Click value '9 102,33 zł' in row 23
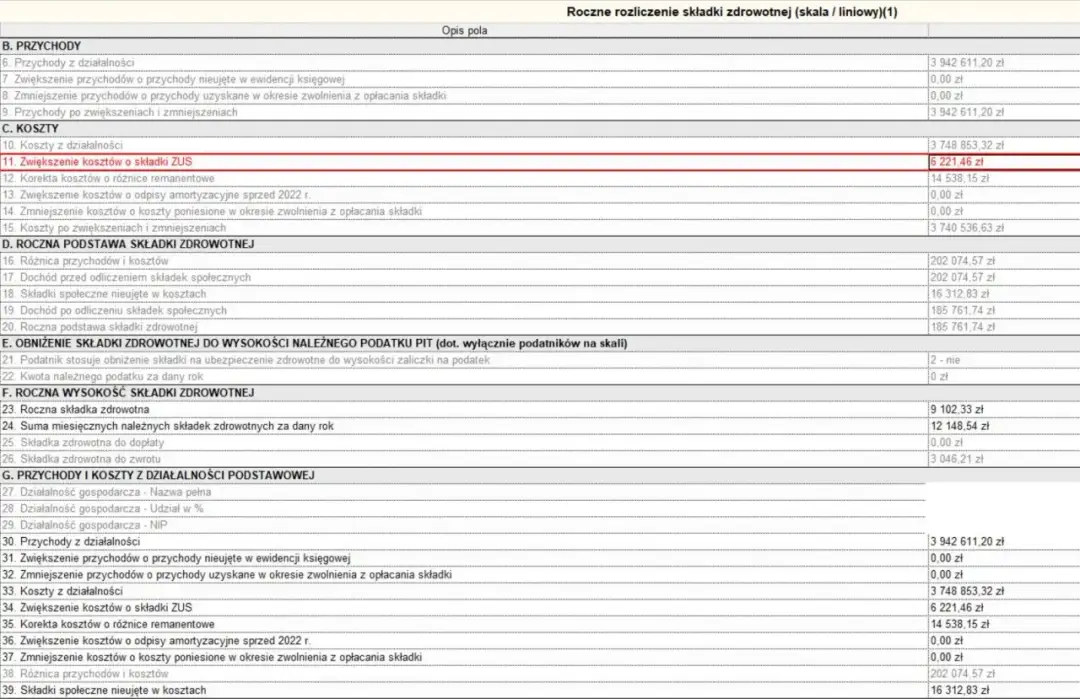Screen dimensions: 1080x699 (957, 410)
